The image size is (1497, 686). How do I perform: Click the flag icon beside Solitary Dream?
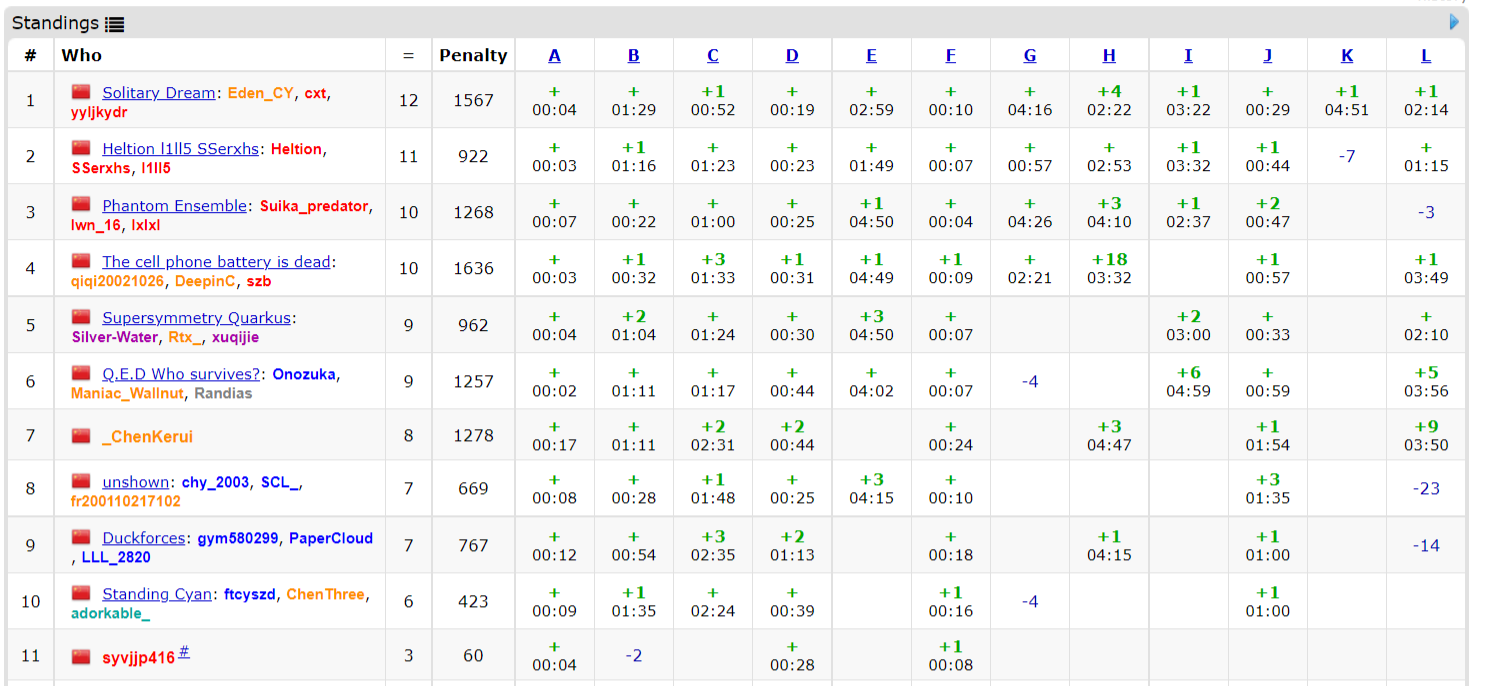[81, 92]
